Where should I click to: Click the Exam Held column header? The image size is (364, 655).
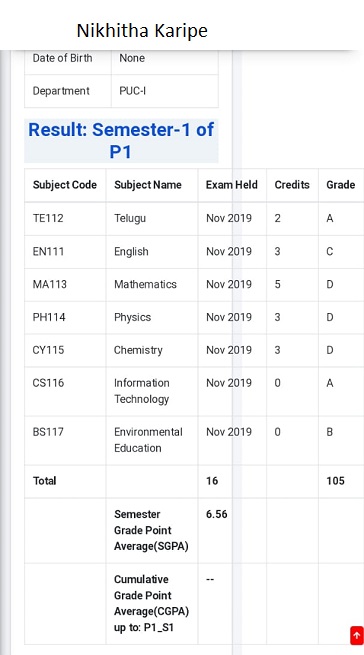[232, 185]
